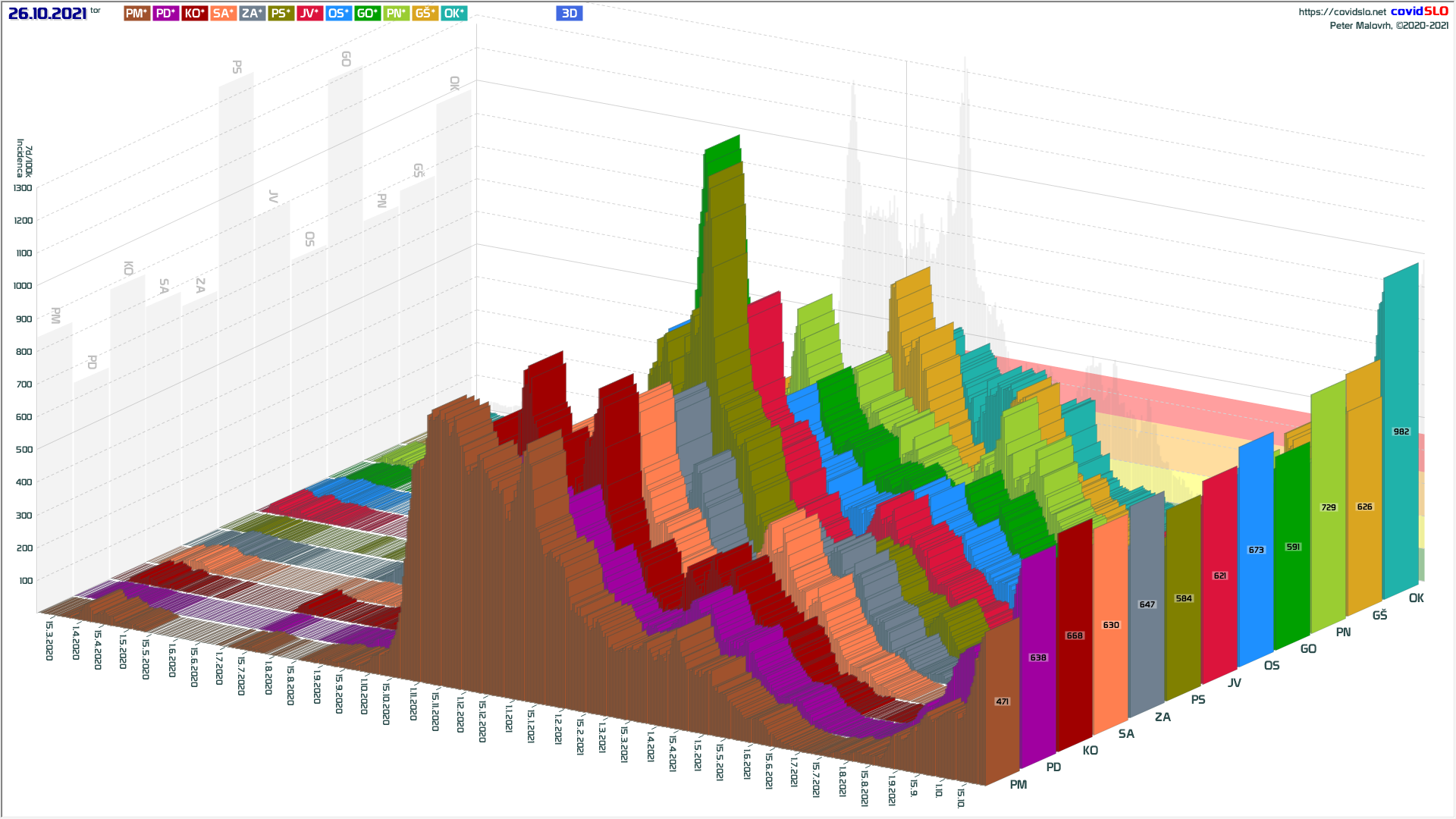Click the teal OK region tag
Viewport: 1456px width, 819px height.
click(453, 13)
